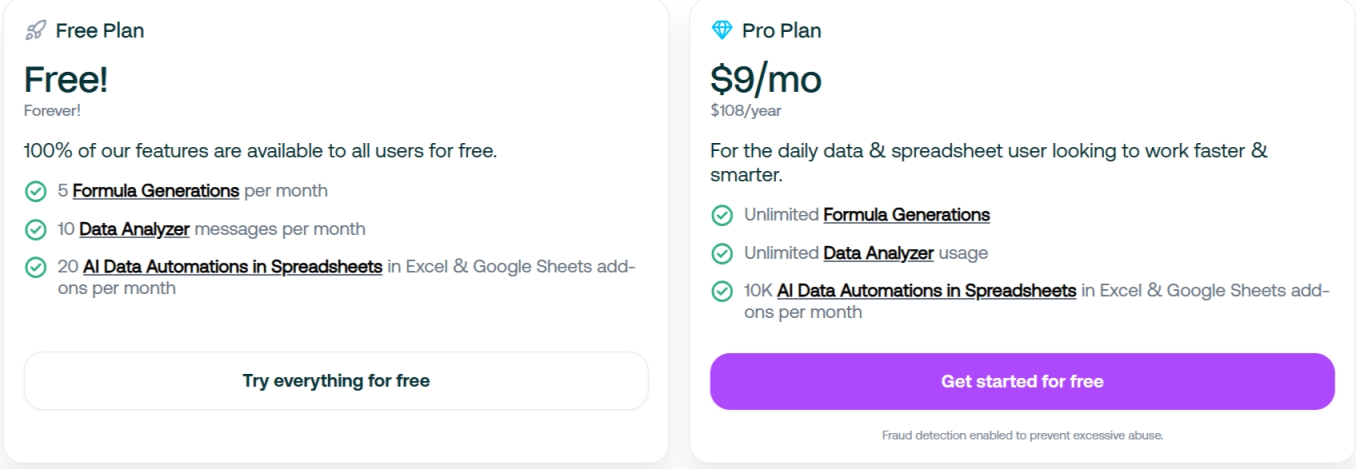Click checkmark icon next to Unlimited Formula Generations
The image size is (1356, 469).
(722, 215)
